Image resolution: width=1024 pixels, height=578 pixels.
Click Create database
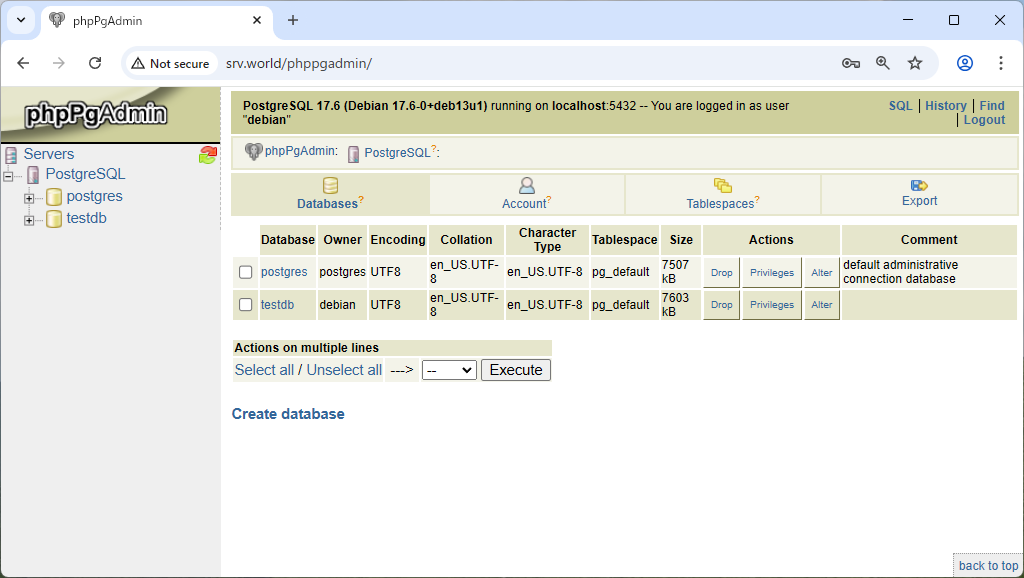(286, 412)
